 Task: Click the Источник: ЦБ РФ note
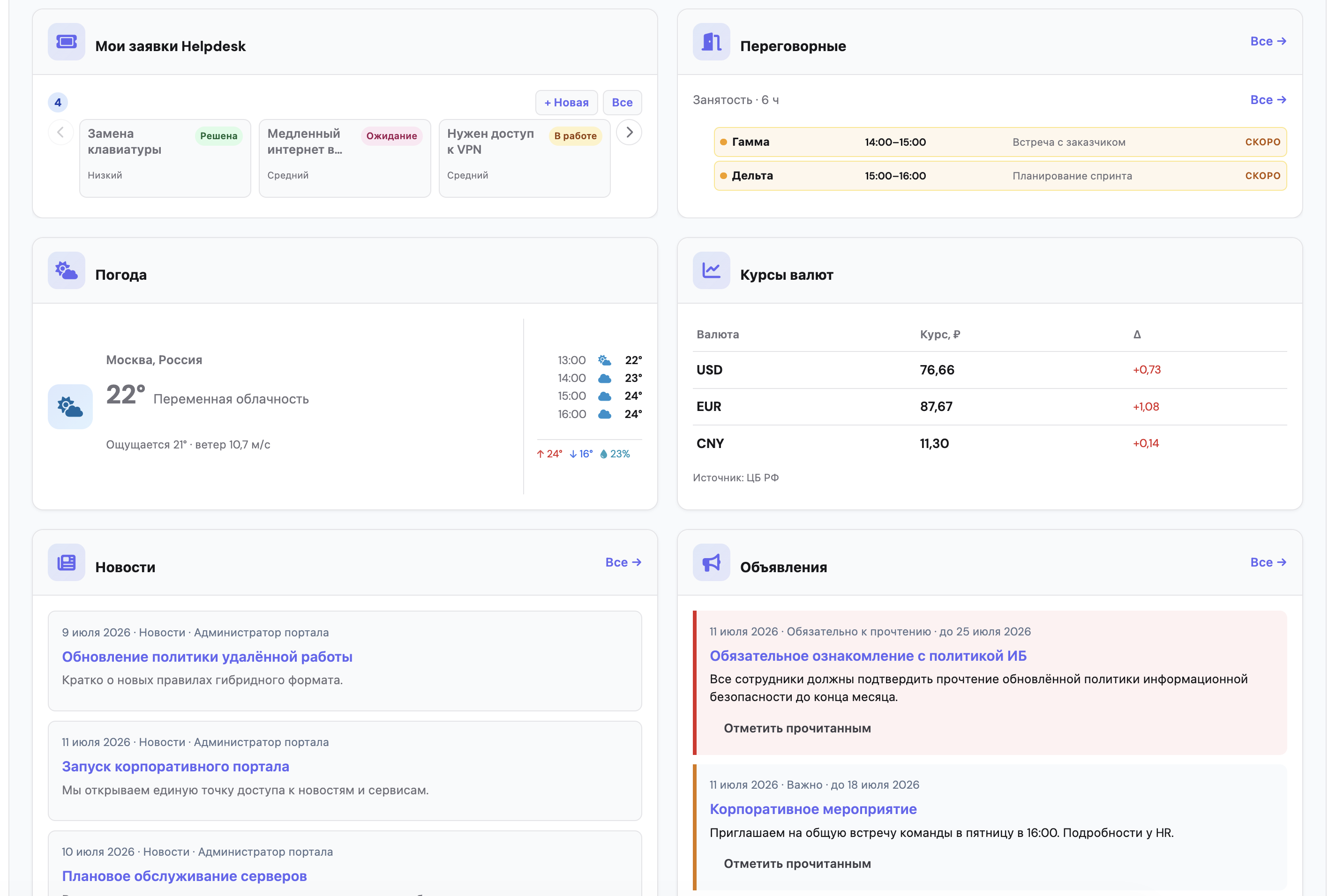(x=735, y=478)
